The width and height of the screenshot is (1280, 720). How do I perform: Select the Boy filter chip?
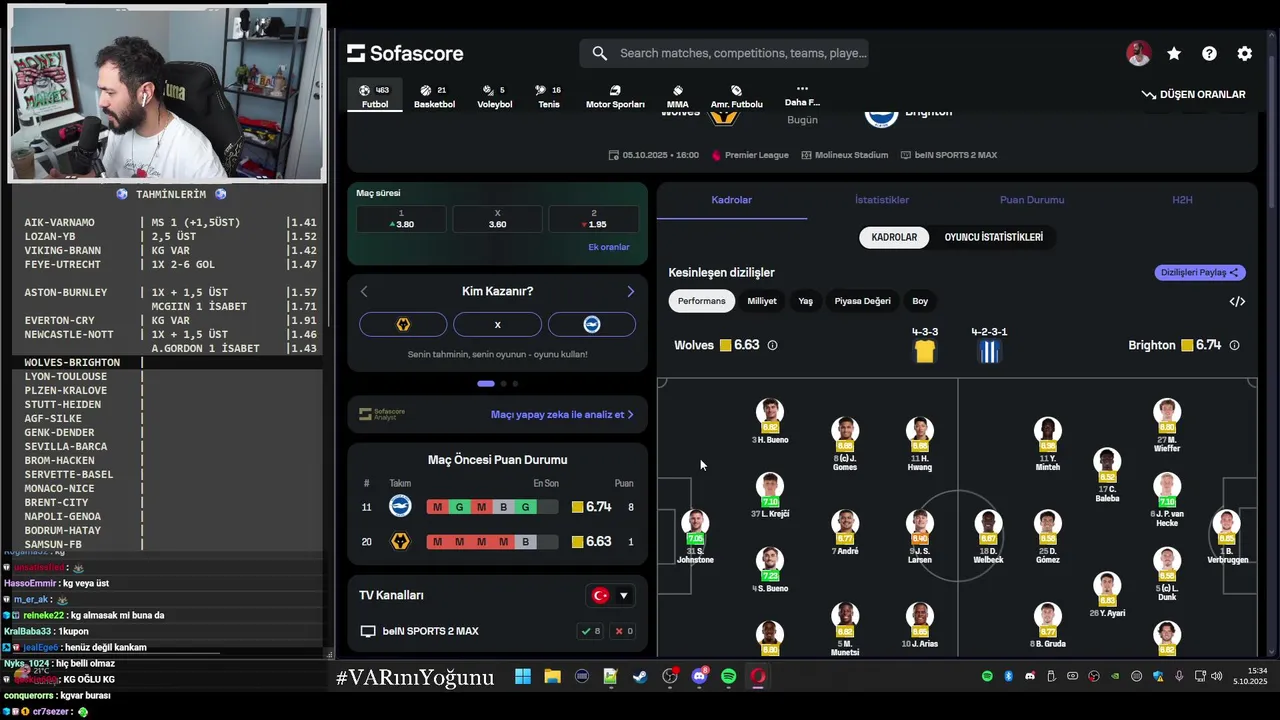coord(920,301)
